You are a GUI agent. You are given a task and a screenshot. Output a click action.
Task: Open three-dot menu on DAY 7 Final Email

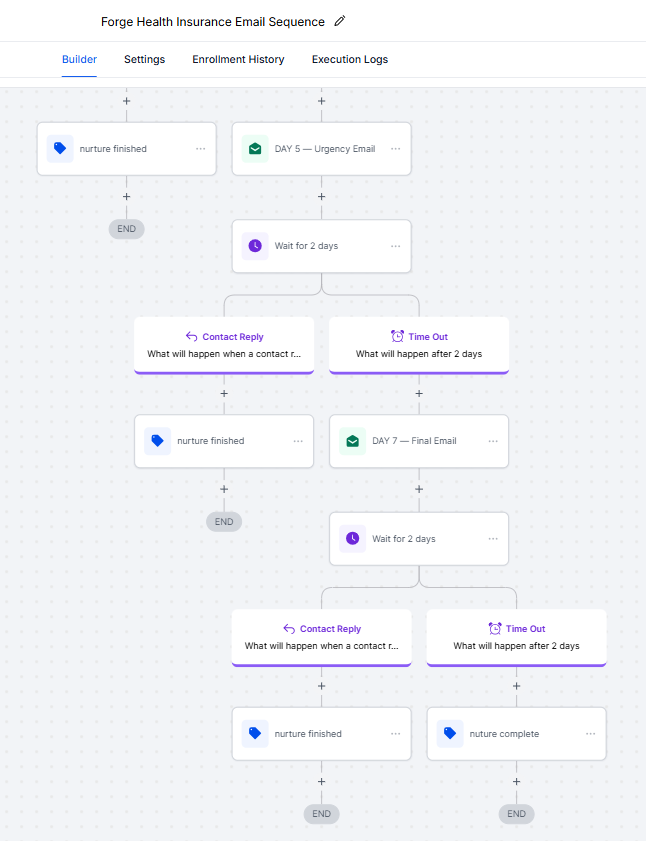493,441
